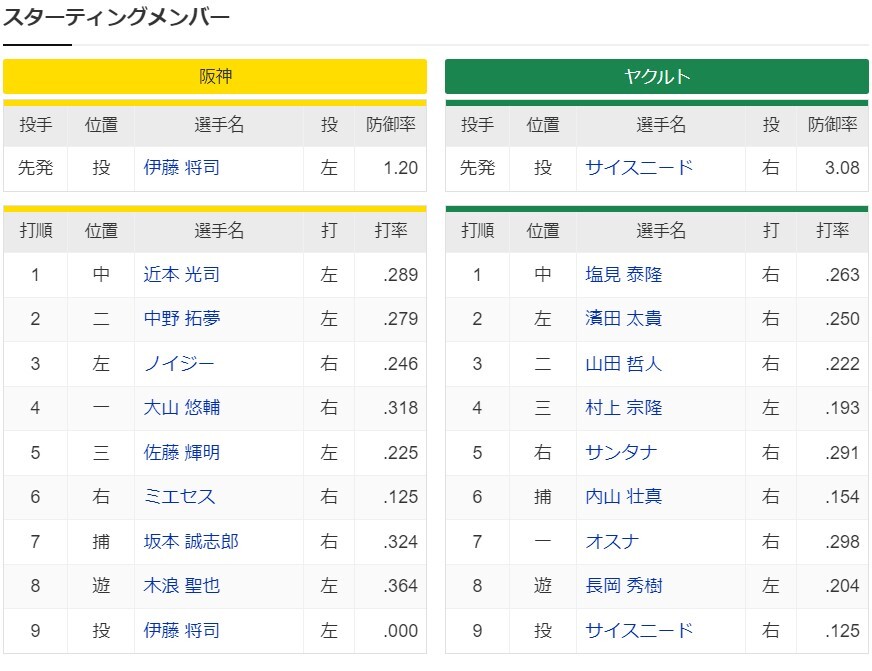Click 木浪 聖也 shortstop link
872x671 pixels.
(181, 585)
